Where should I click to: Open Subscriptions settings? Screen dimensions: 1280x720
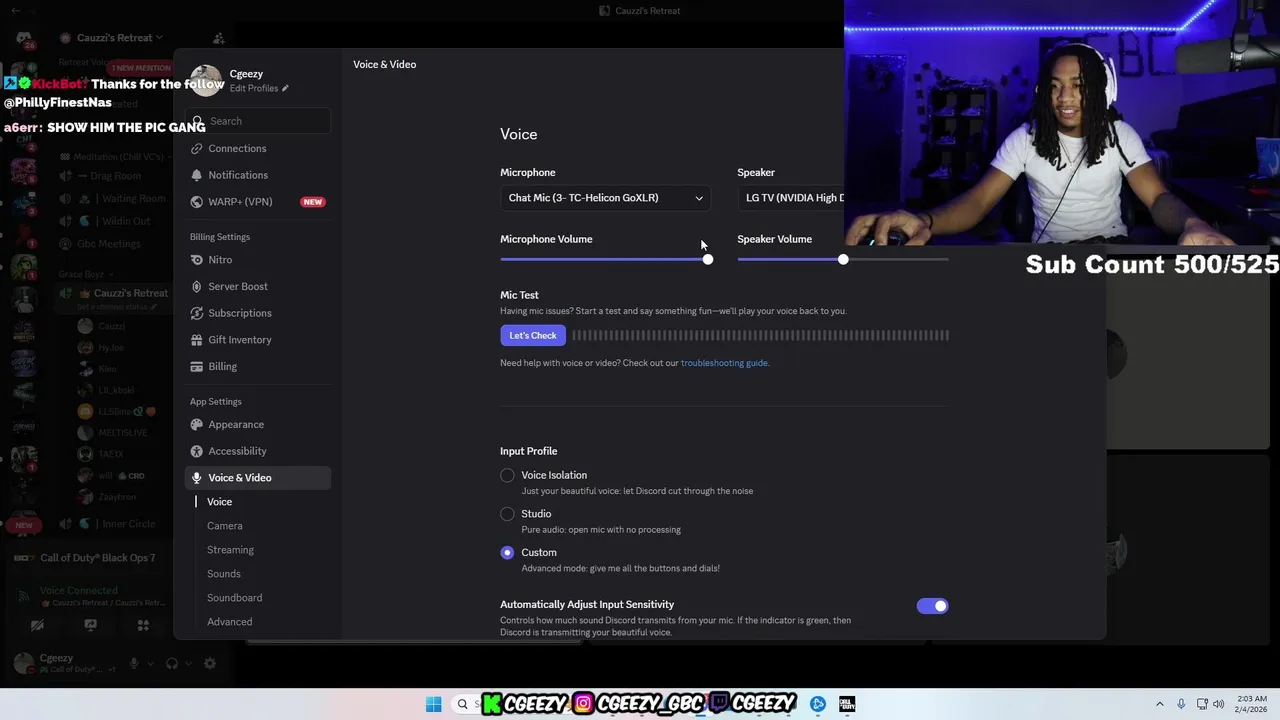(258, 313)
